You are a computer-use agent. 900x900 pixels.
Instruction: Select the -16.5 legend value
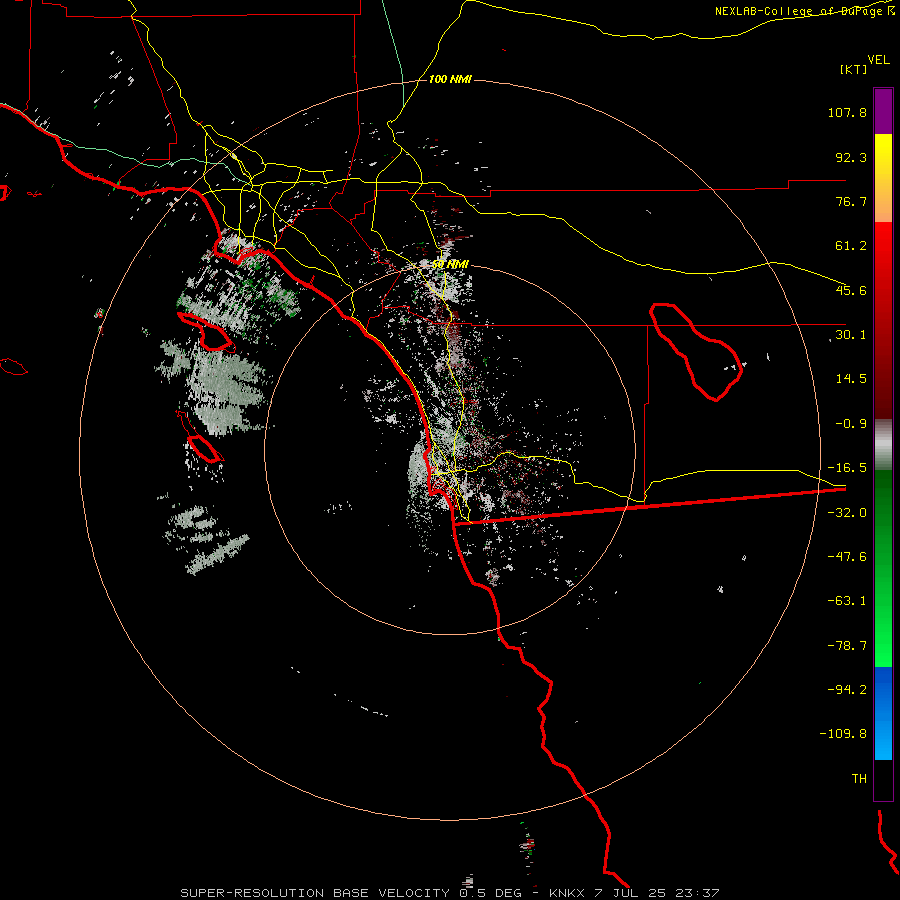[847, 468]
